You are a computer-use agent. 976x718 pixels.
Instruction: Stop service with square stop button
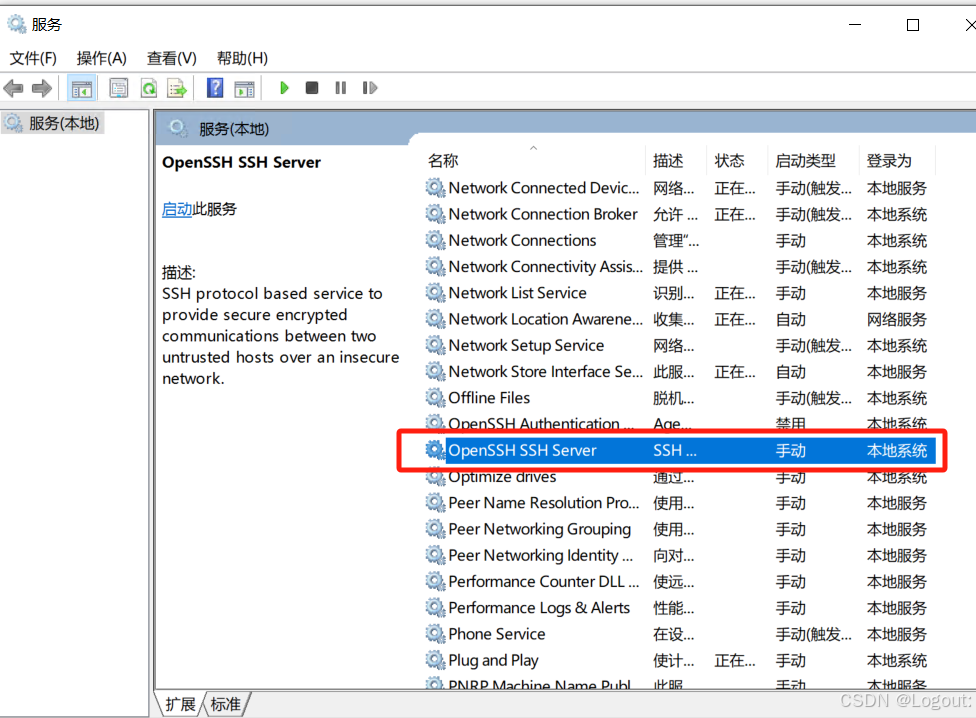pos(312,88)
